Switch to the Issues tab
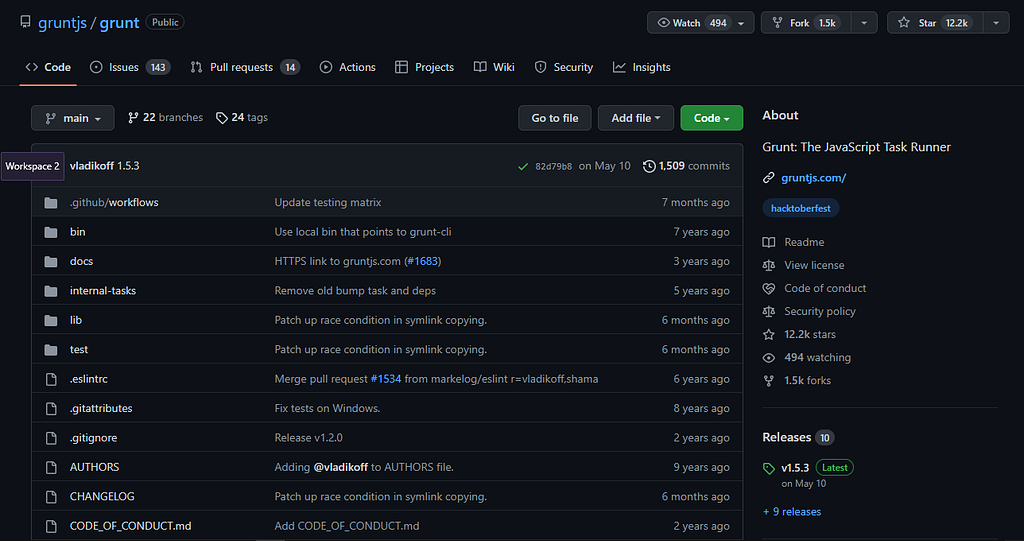 [x=130, y=67]
